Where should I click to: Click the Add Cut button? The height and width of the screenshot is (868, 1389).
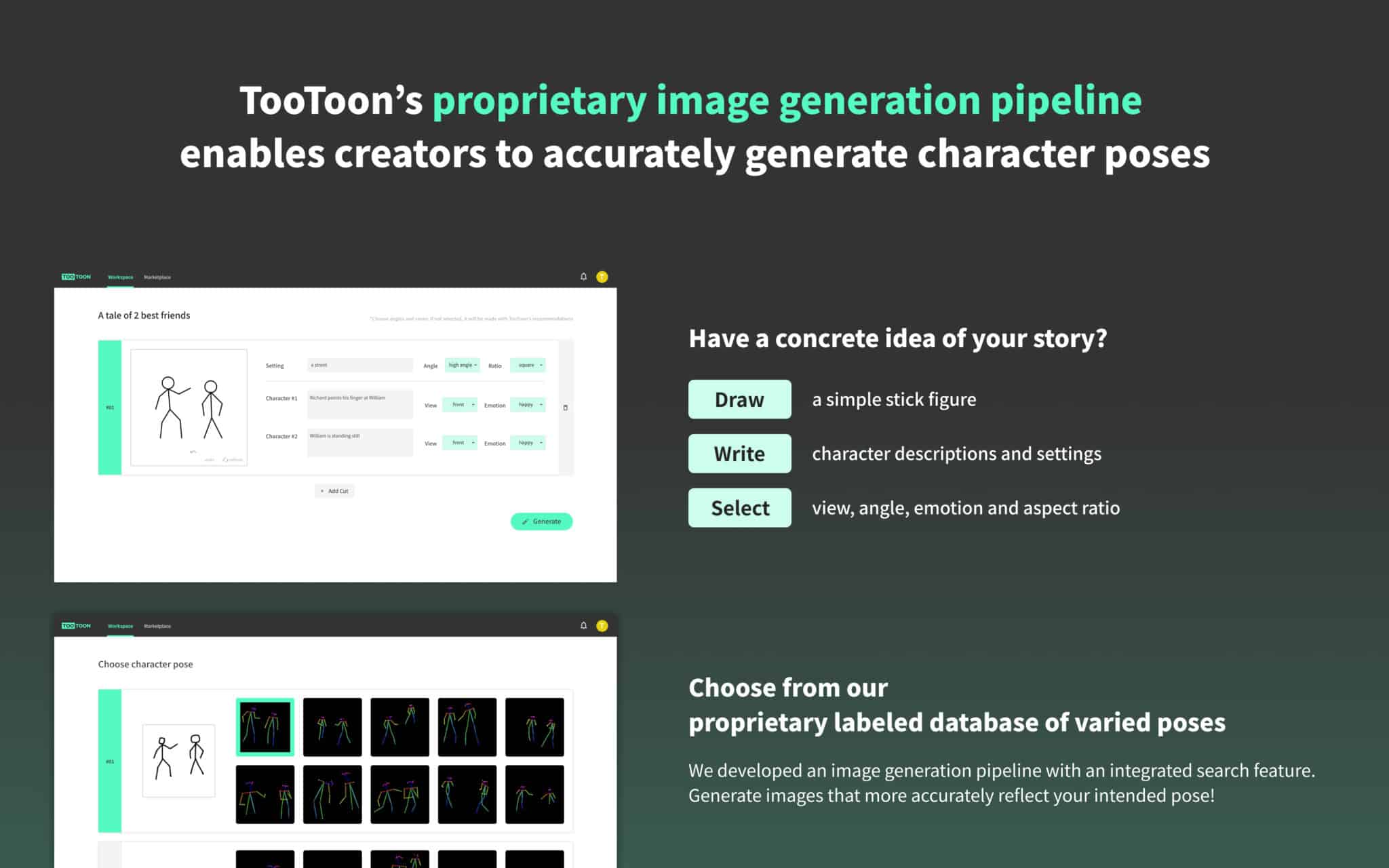[335, 490]
